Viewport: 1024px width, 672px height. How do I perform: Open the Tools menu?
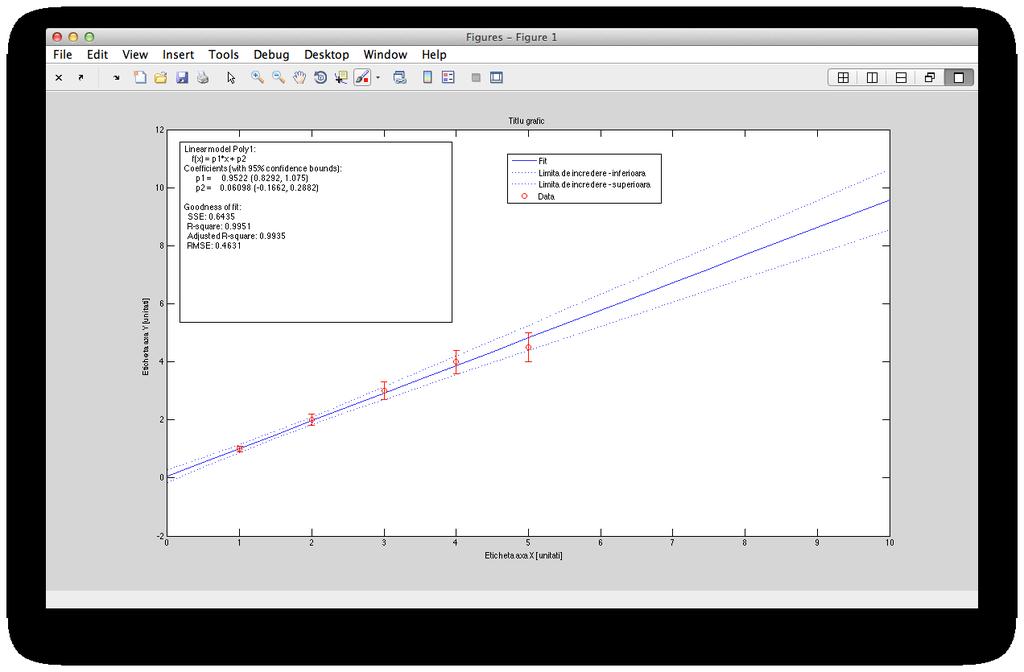click(x=223, y=55)
